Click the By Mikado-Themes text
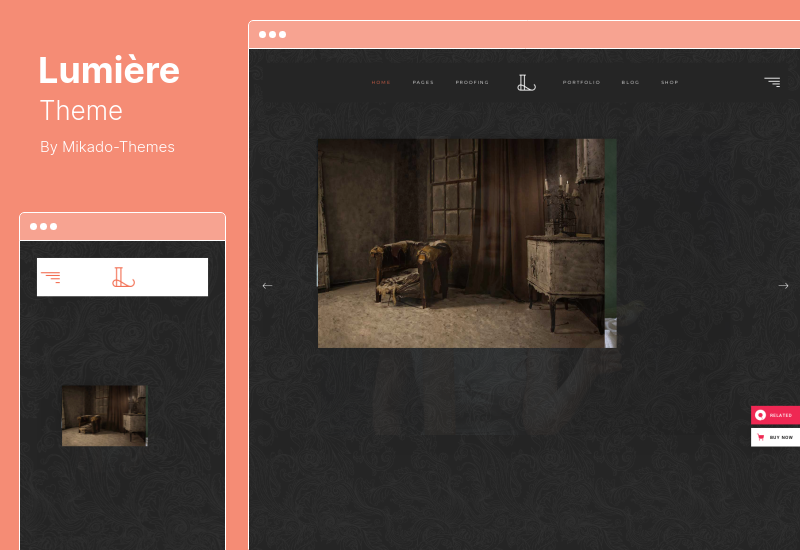800x550 pixels. (107, 147)
